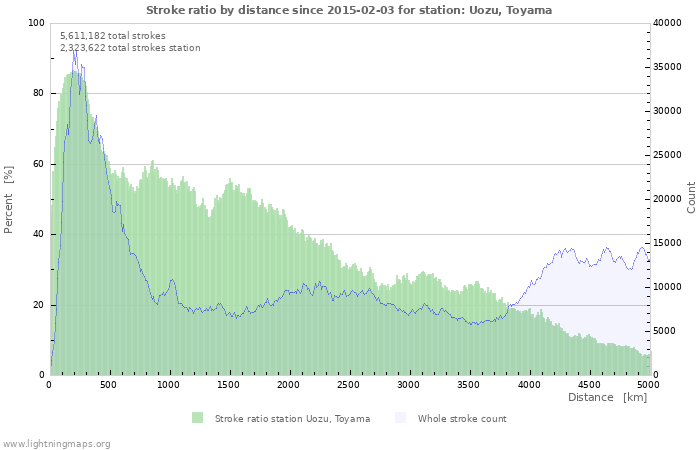Select the 'Stroke ratio station Uozu, Toyama' legend label
This screenshot has width=700, height=450.
coord(292,418)
